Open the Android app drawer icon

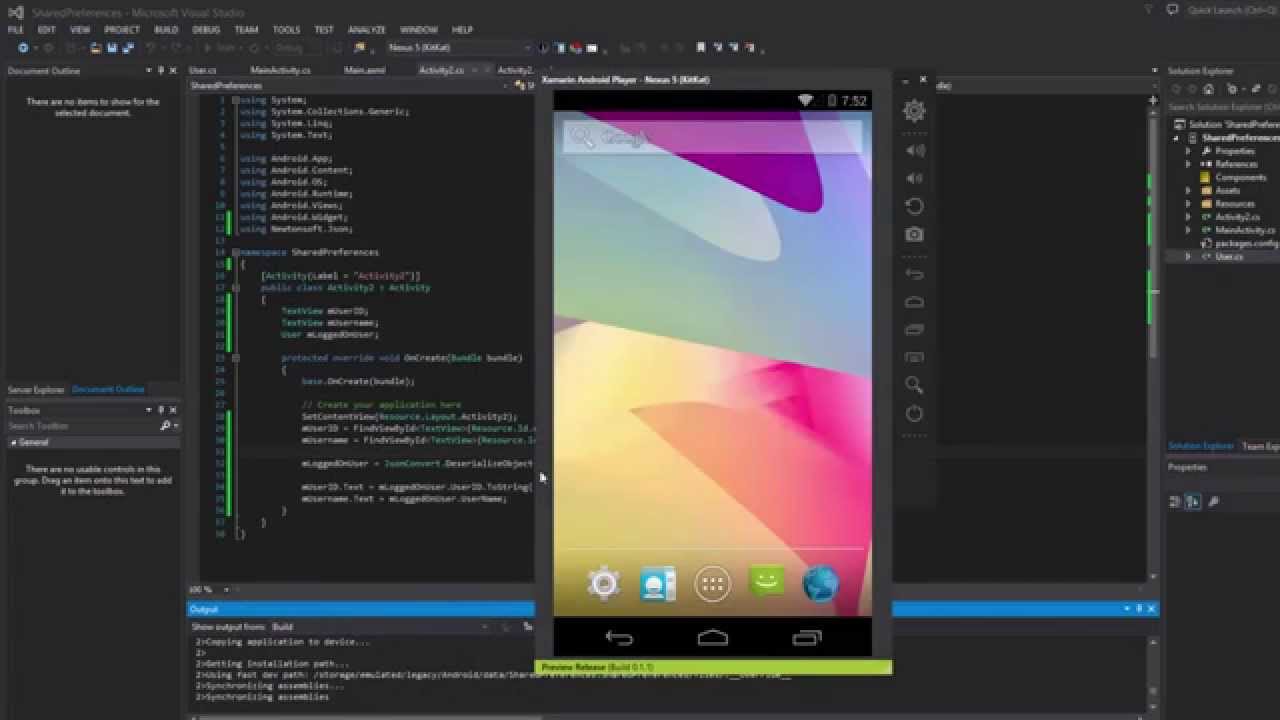pos(712,584)
